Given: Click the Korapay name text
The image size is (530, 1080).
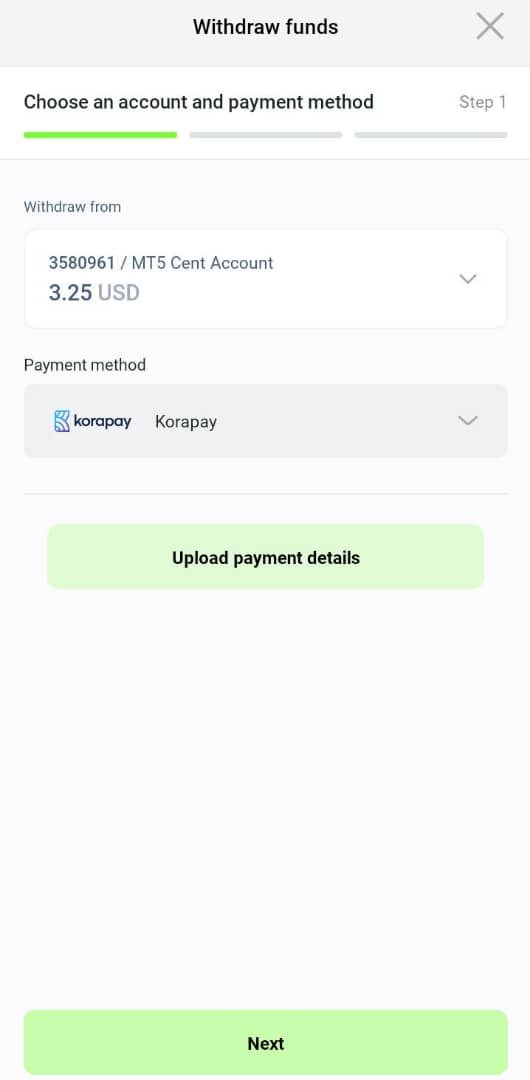Looking at the screenshot, I should pyautogui.click(x=186, y=422).
